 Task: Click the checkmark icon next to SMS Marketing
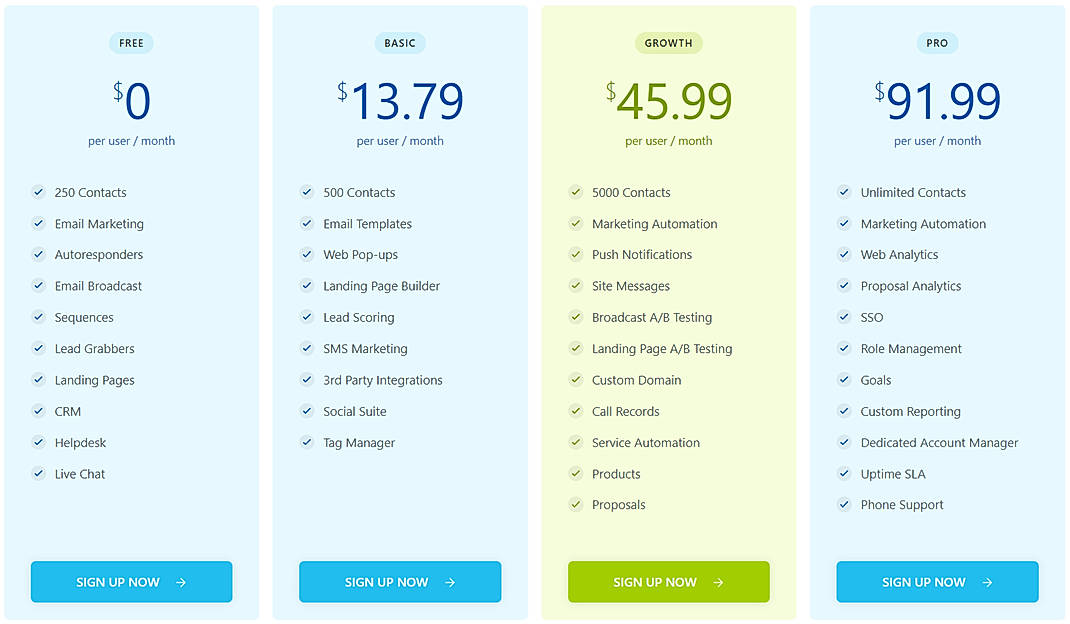tap(307, 348)
